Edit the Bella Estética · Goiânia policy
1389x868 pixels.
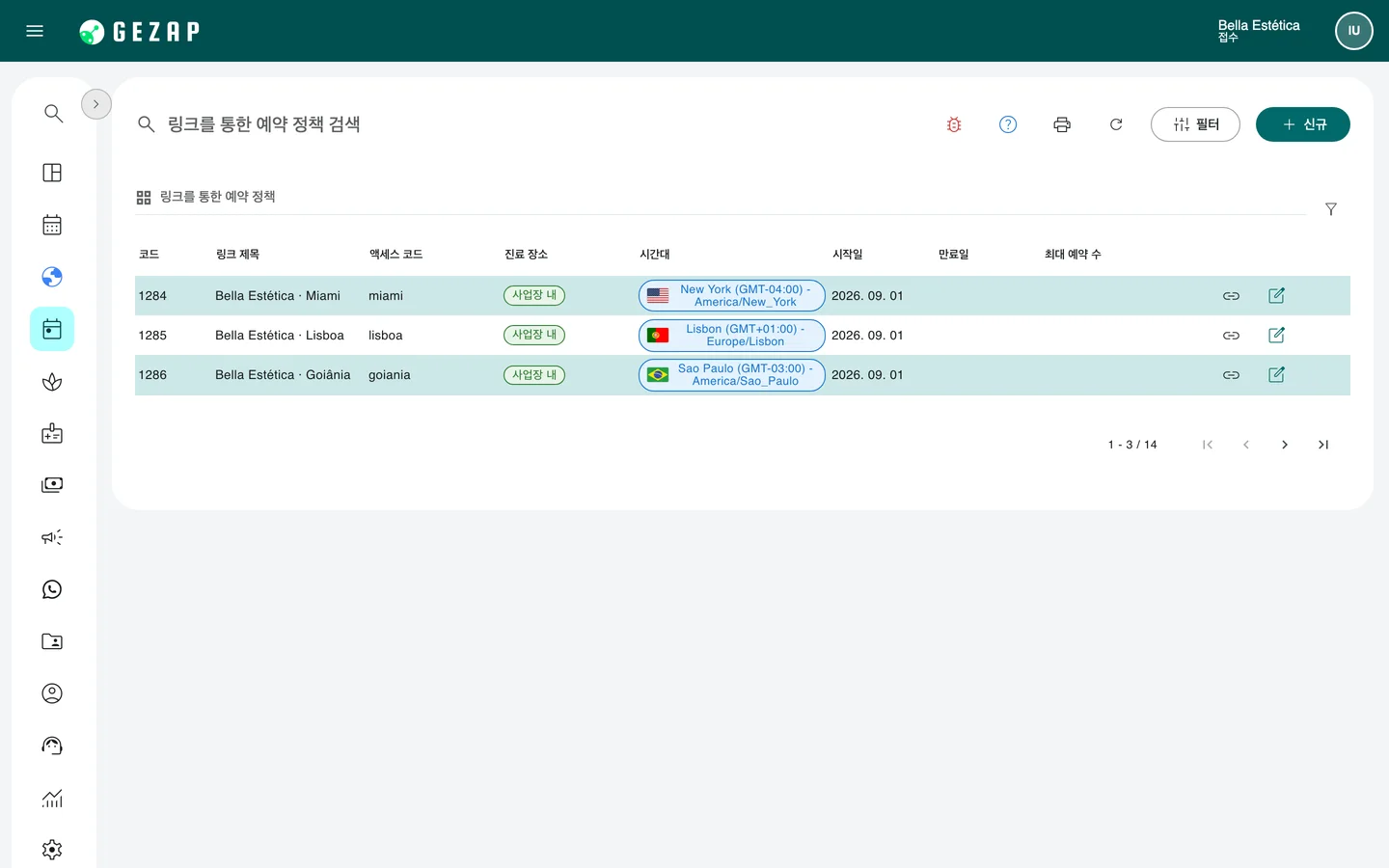(x=1276, y=375)
